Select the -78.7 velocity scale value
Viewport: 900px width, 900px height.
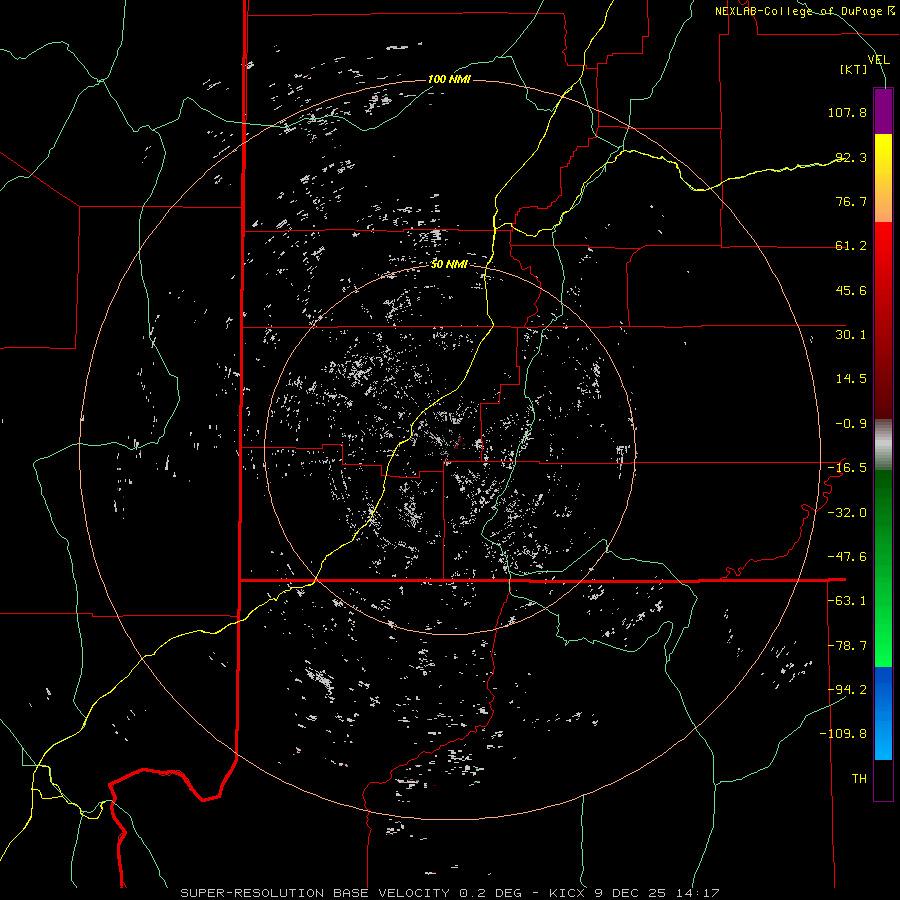tap(847, 646)
